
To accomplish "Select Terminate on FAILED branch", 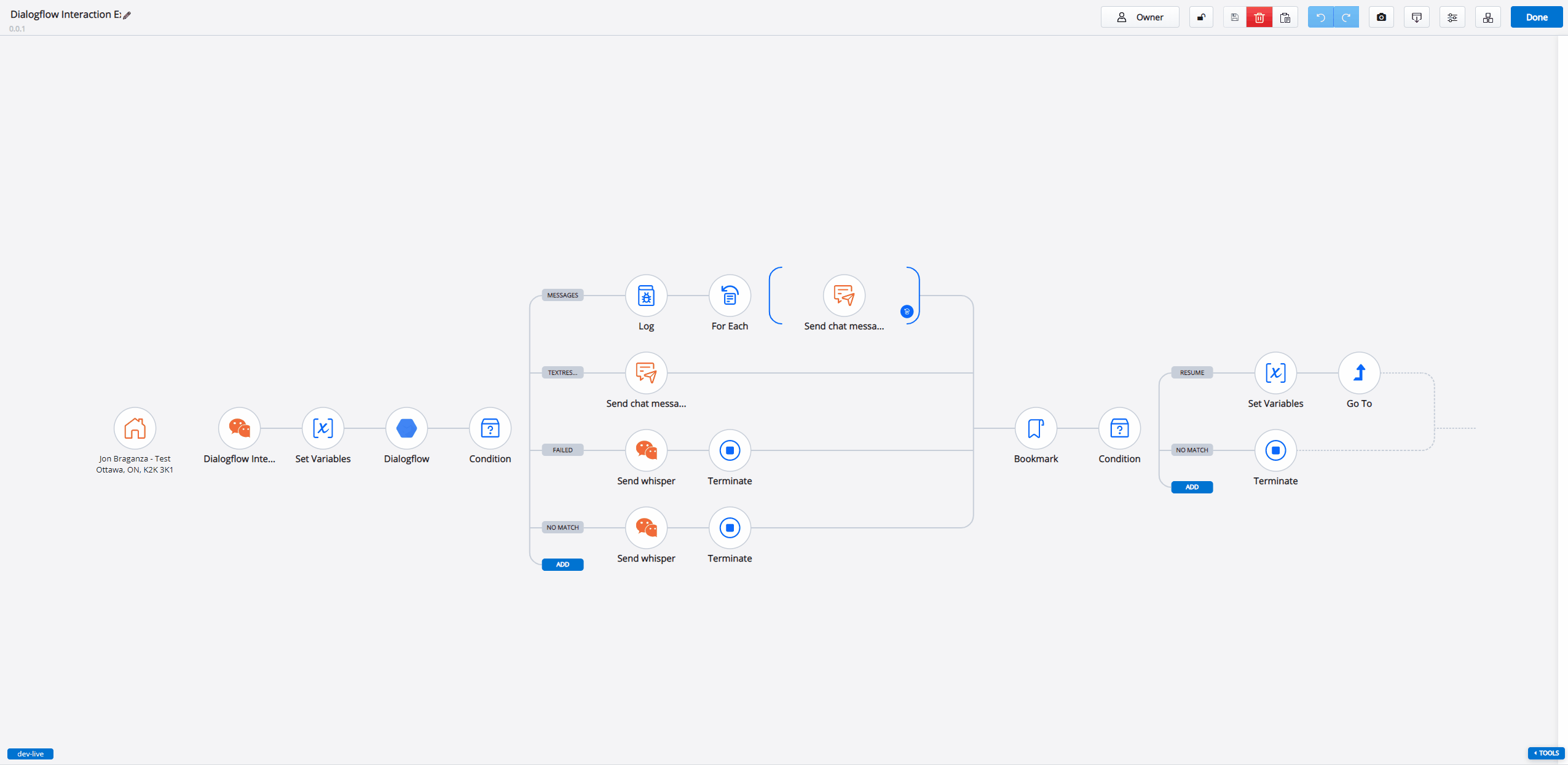I will 730,450.
